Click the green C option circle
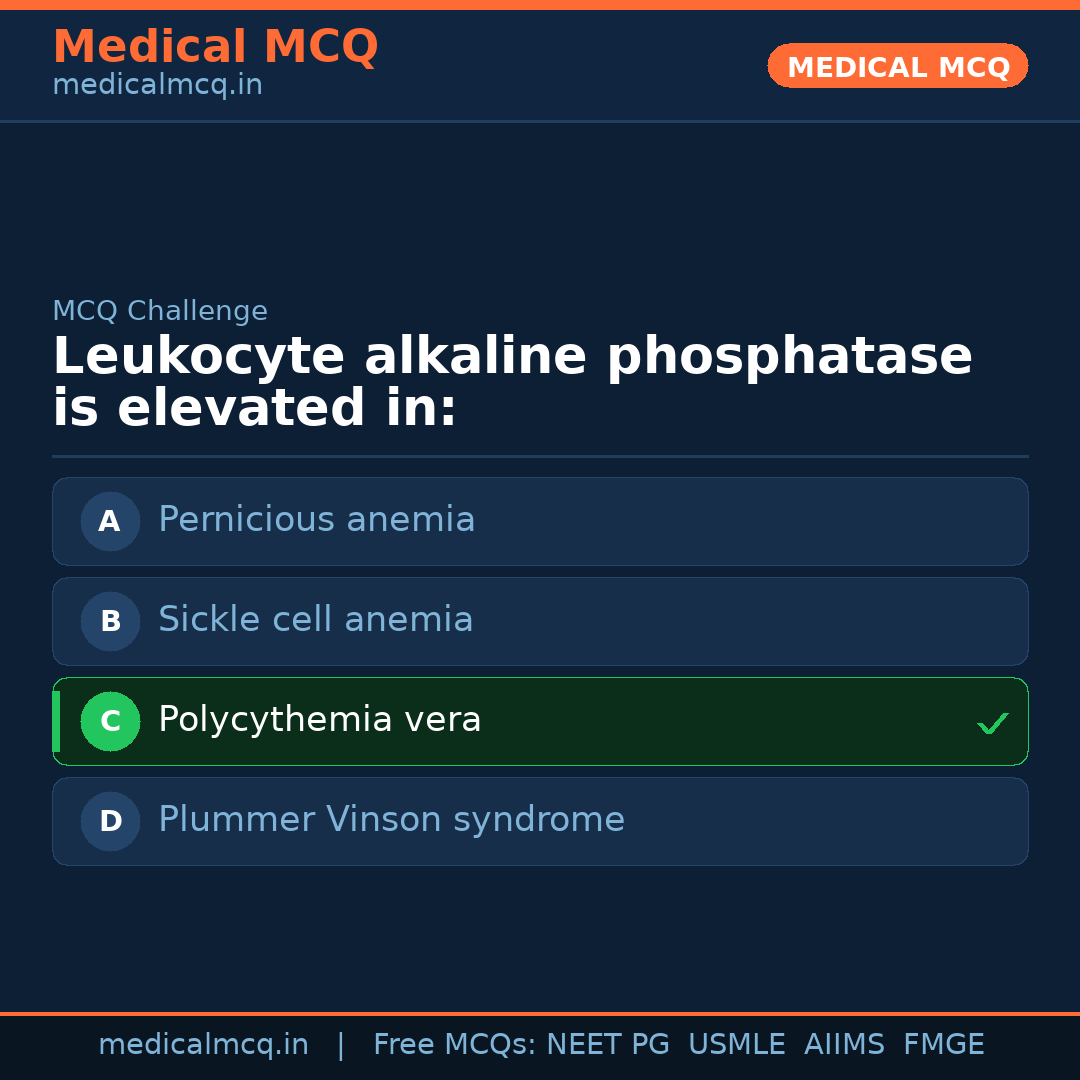Viewport: 1080px width, 1080px height. (x=110, y=721)
